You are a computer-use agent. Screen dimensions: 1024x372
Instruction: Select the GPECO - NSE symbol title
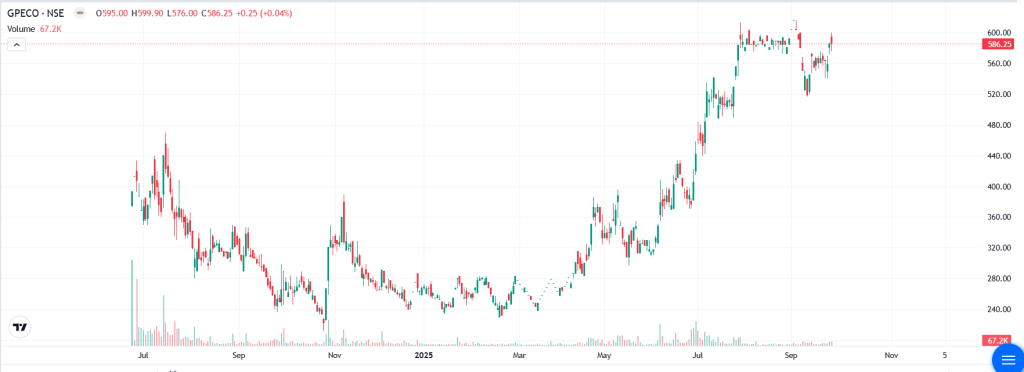coord(35,13)
